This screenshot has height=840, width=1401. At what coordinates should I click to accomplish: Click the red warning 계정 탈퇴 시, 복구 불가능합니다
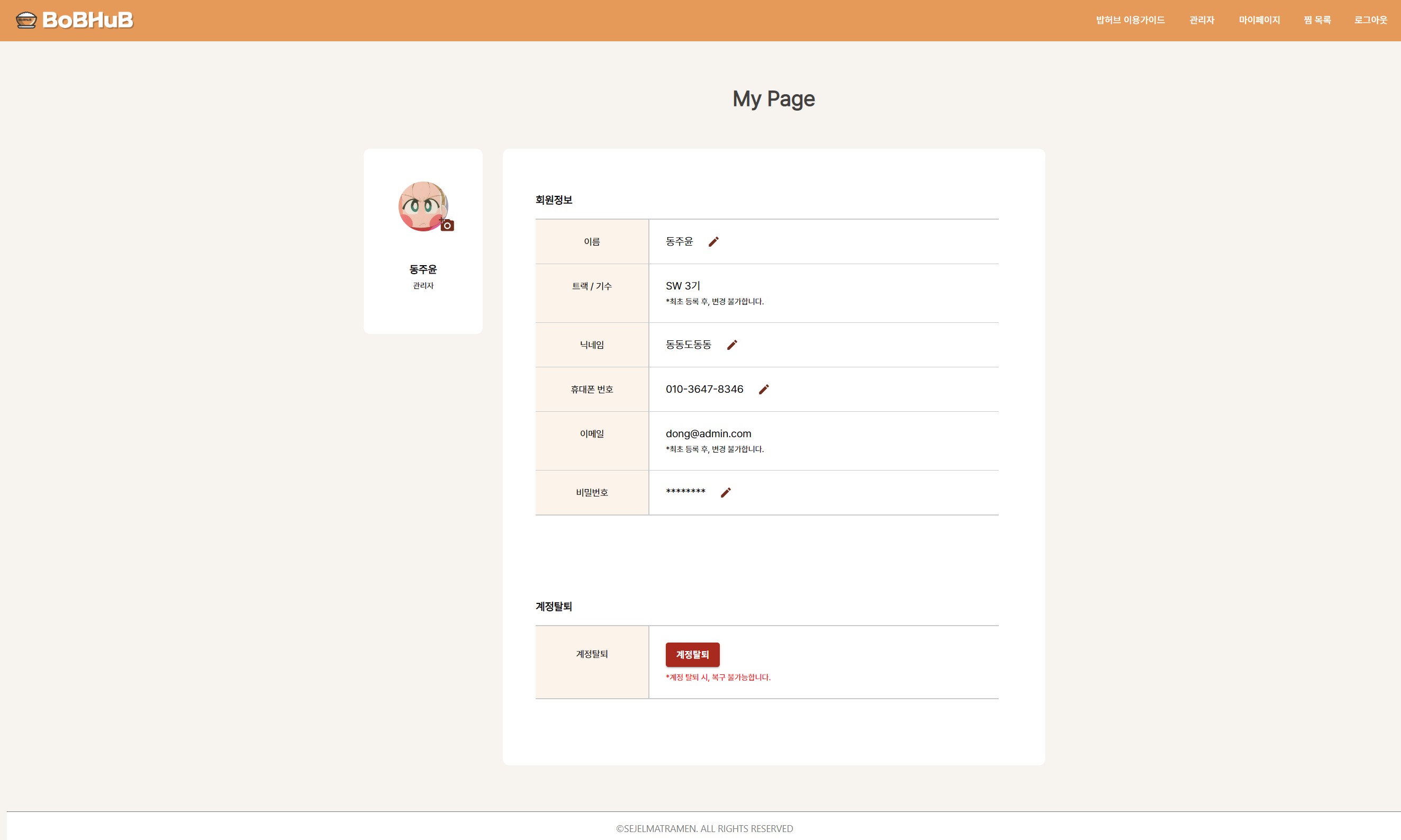(718, 678)
